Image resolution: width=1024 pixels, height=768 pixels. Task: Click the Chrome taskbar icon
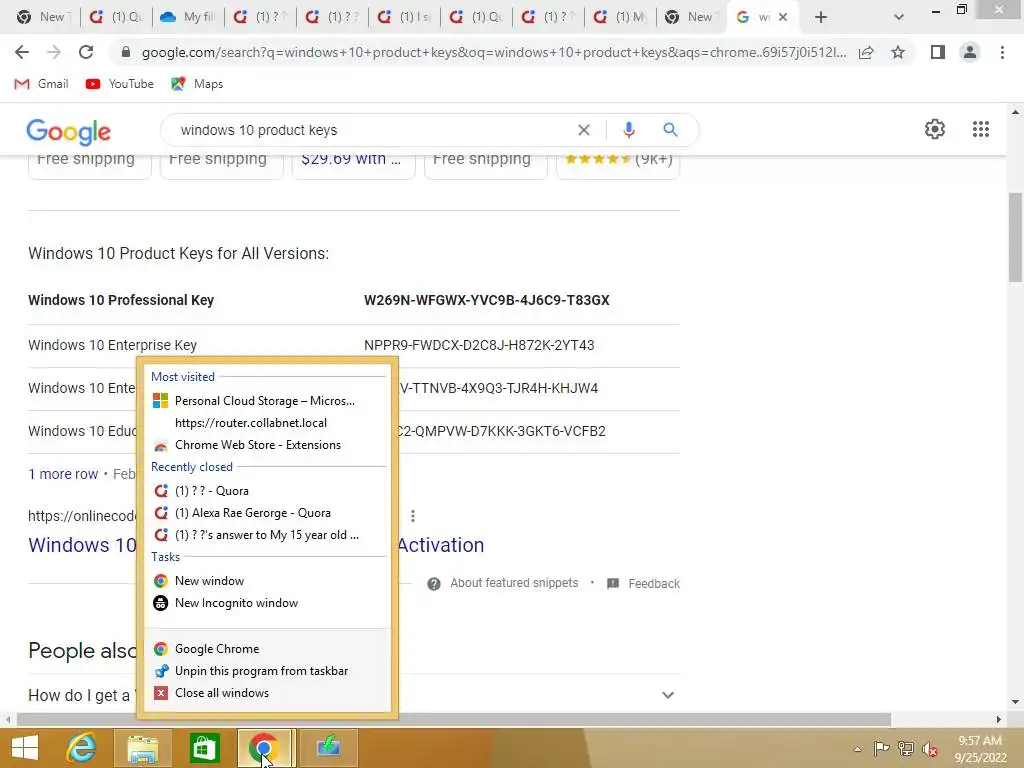265,748
